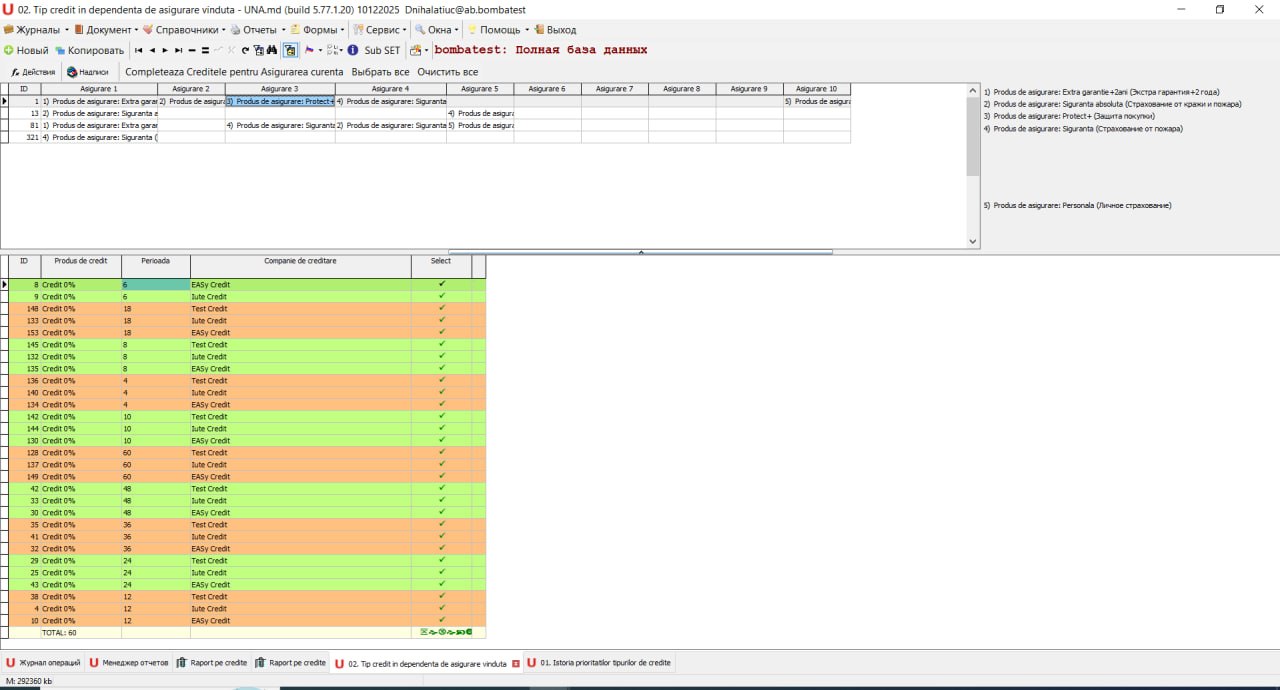Step to previous record arrow
1280x690 pixels.
point(152,50)
